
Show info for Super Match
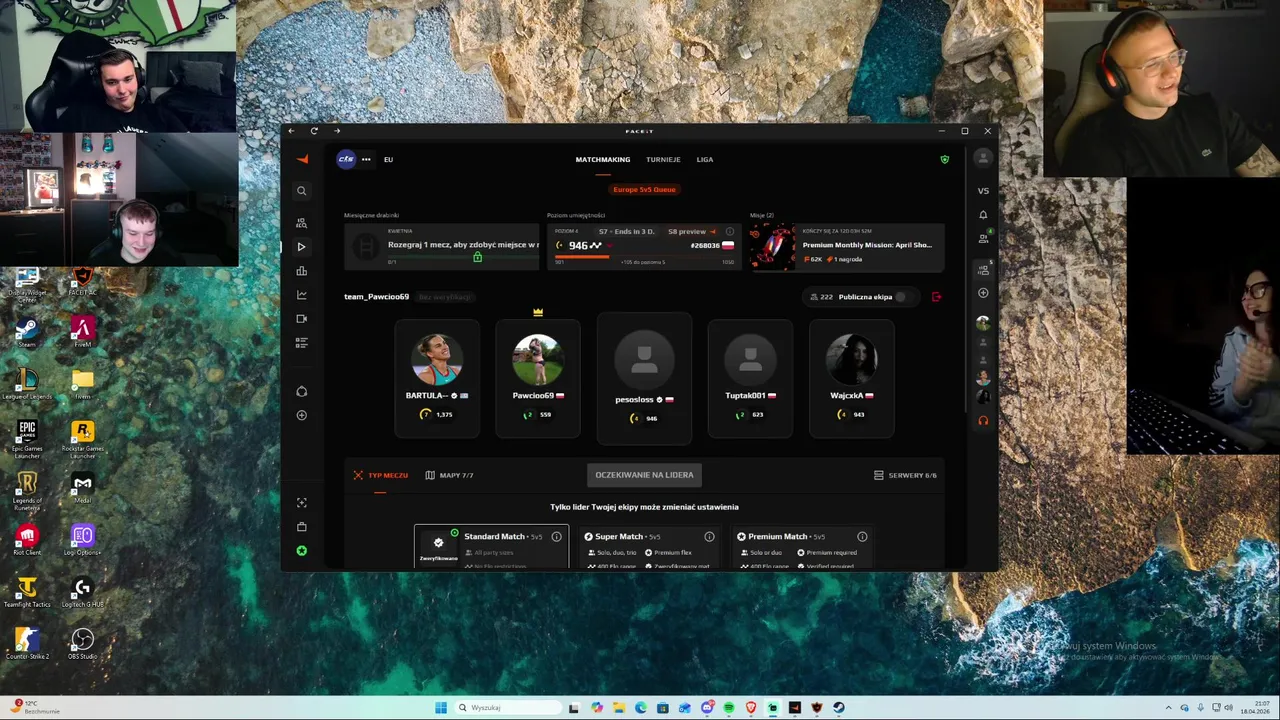click(709, 537)
